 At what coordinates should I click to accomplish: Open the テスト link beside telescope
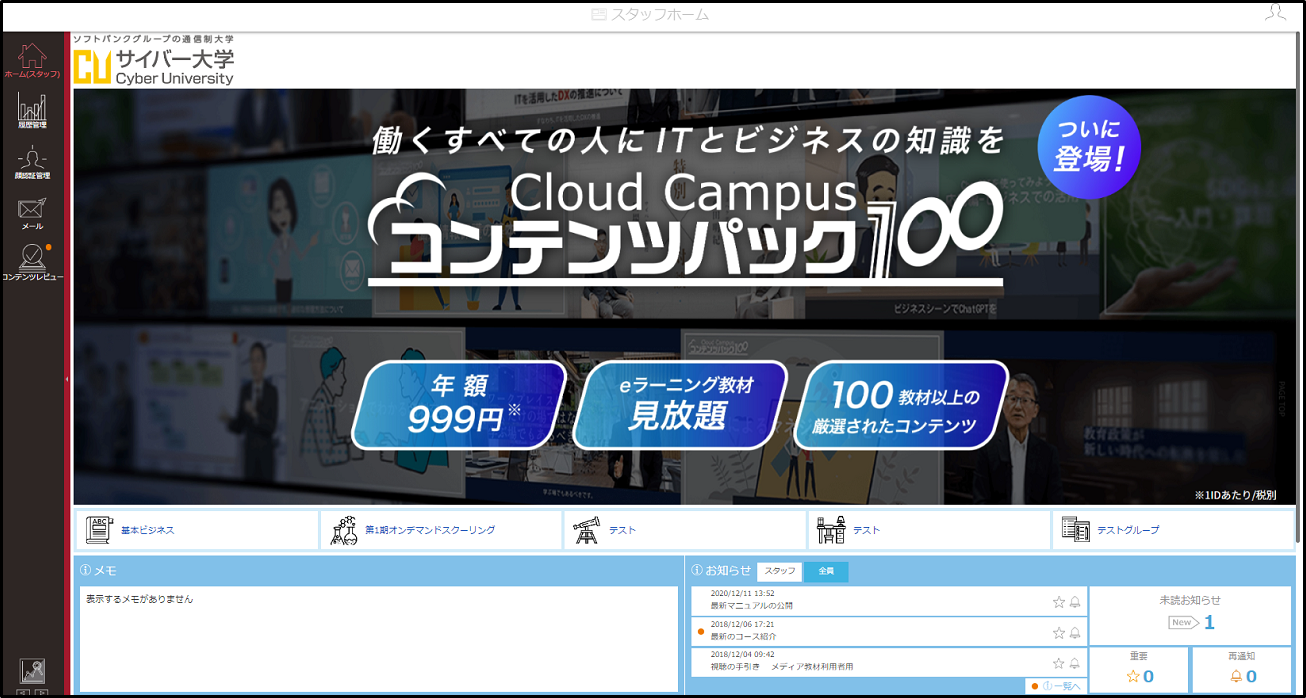point(622,530)
